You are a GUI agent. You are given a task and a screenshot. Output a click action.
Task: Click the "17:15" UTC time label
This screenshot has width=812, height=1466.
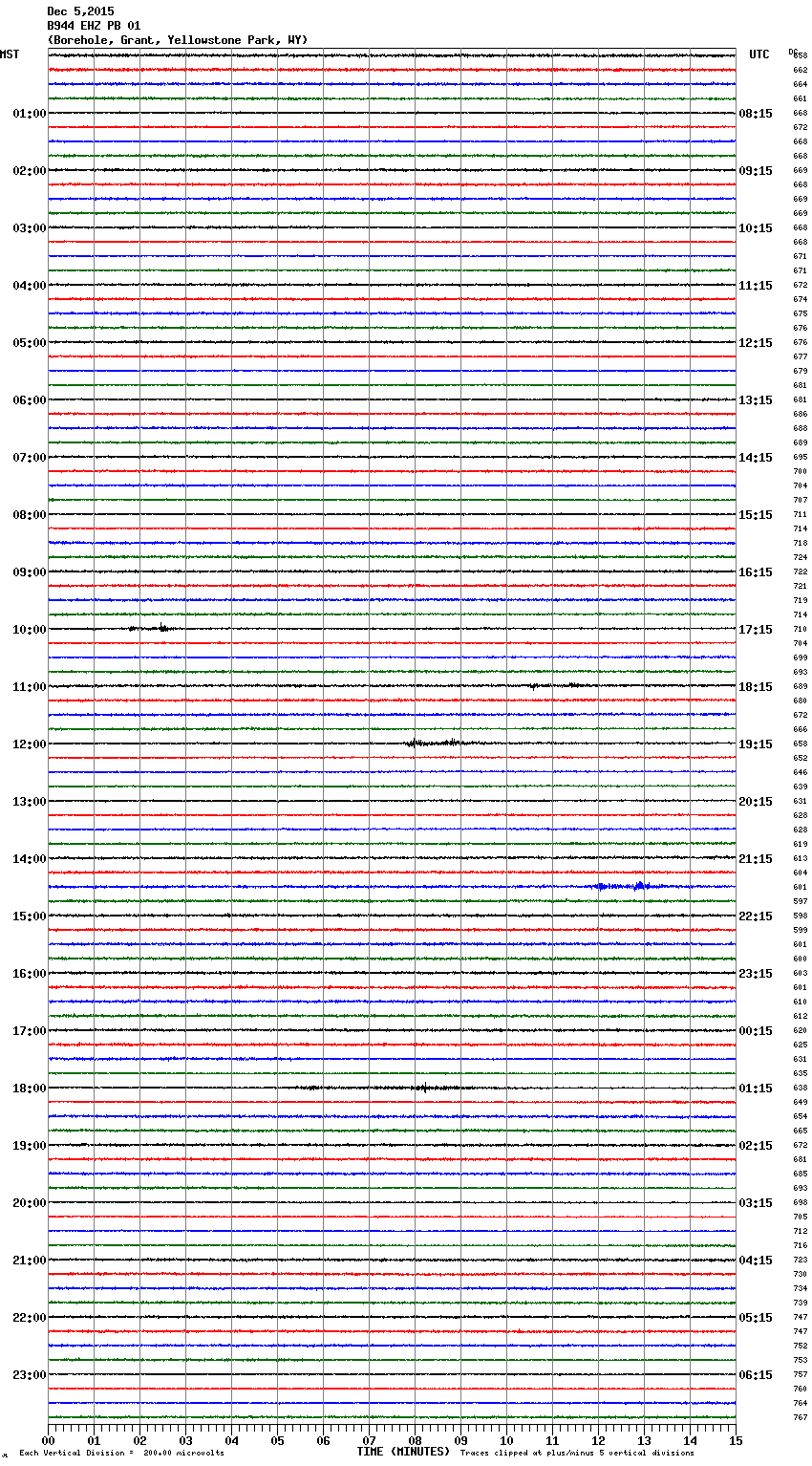click(756, 630)
